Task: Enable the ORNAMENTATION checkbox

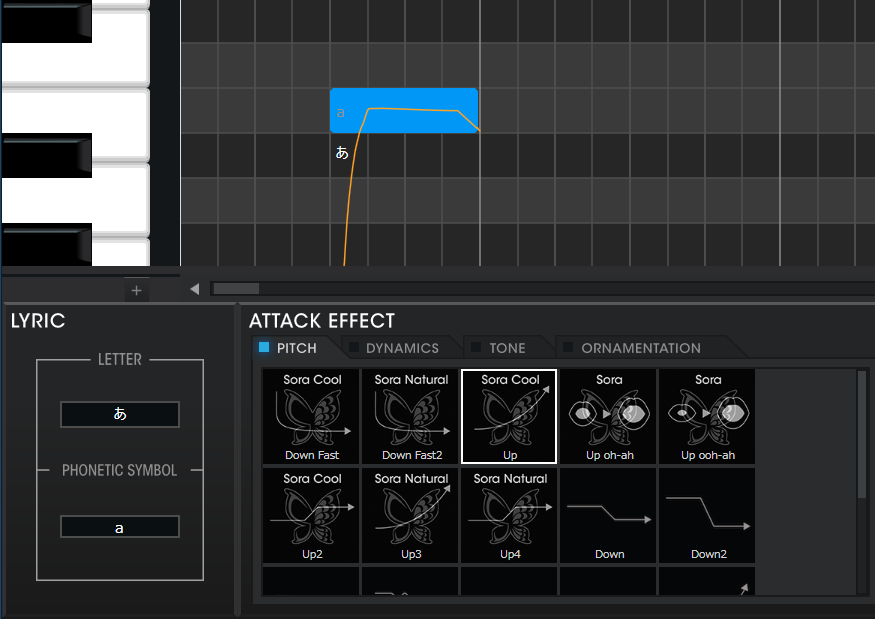Action: (568, 347)
